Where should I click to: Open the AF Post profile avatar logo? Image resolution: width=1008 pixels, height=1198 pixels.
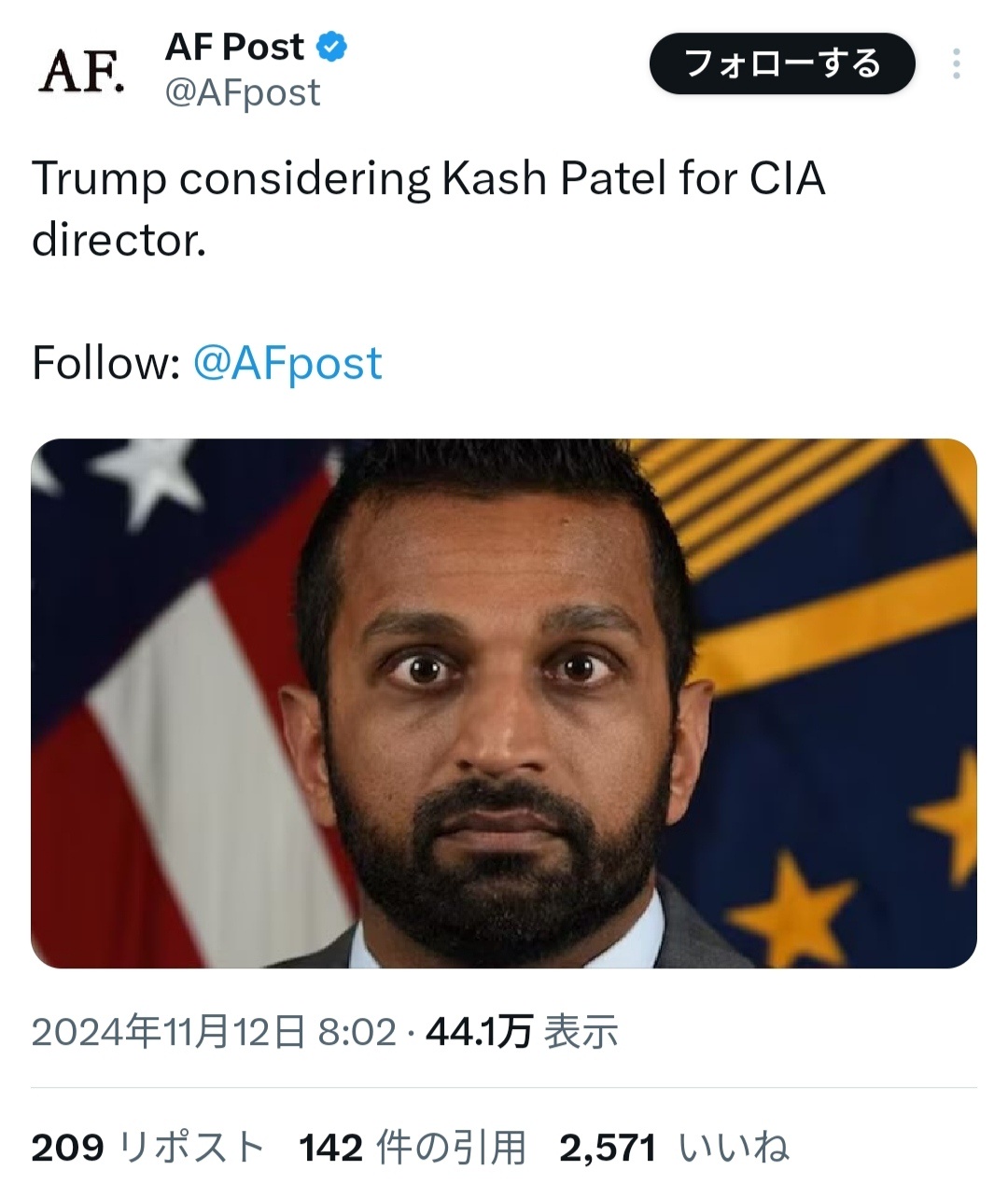click(80, 72)
